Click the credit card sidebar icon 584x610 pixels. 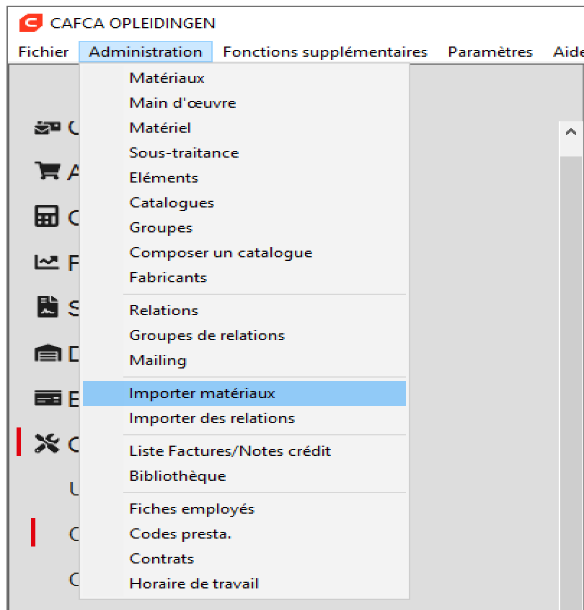(x=47, y=398)
